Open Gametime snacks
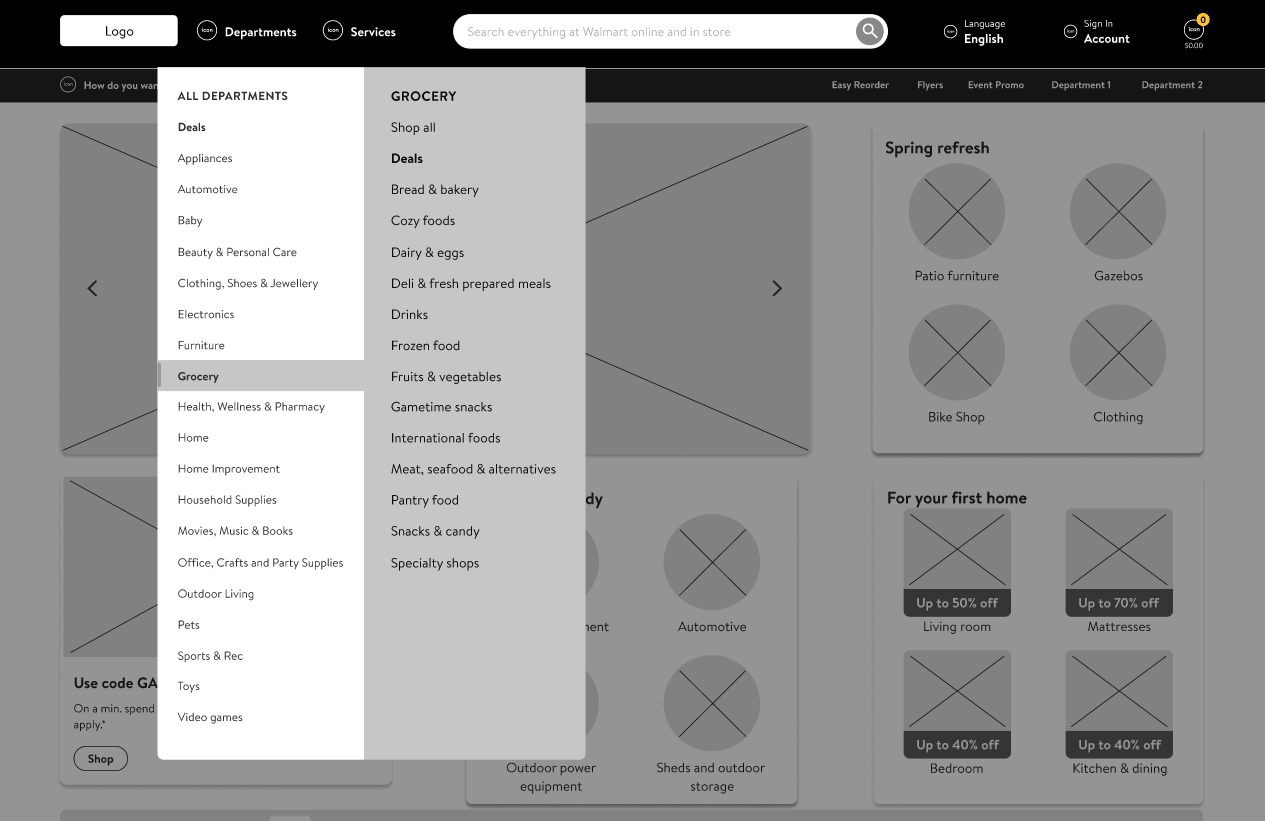This screenshot has height=821, width=1265. 442,406
